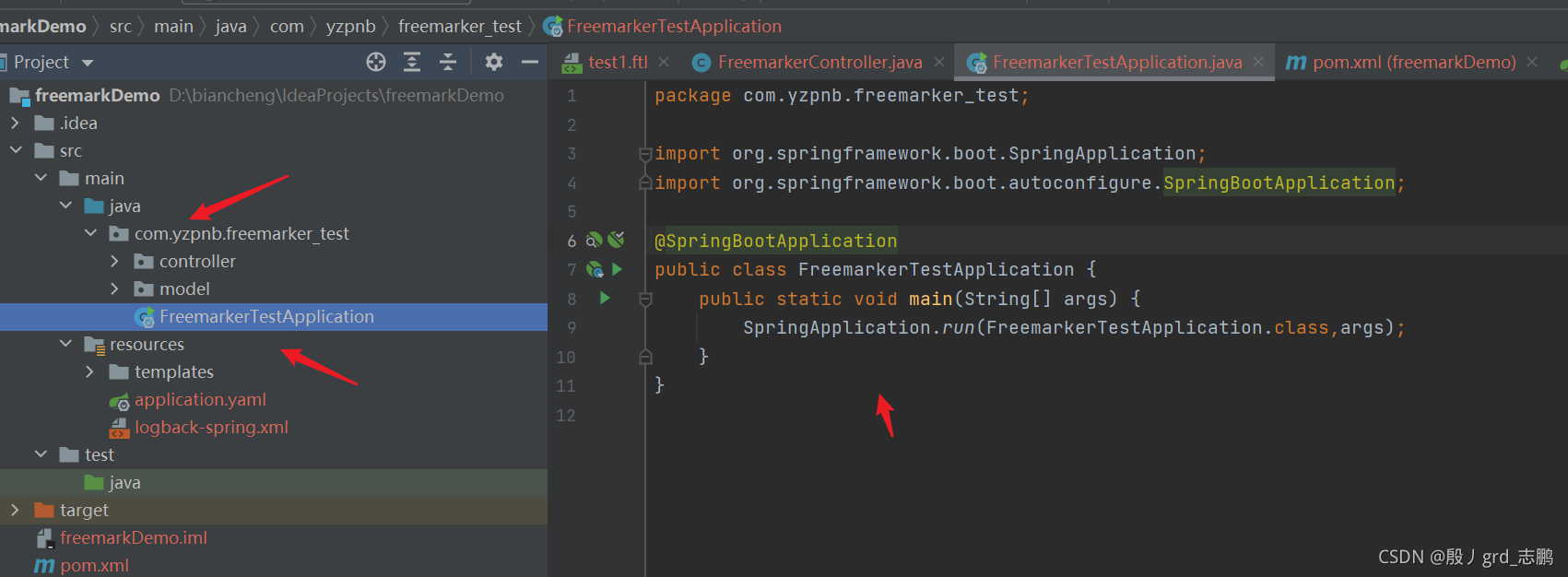Click line number 12 in gutter
The image size is (1568, 577).
(x=566, y=415)
